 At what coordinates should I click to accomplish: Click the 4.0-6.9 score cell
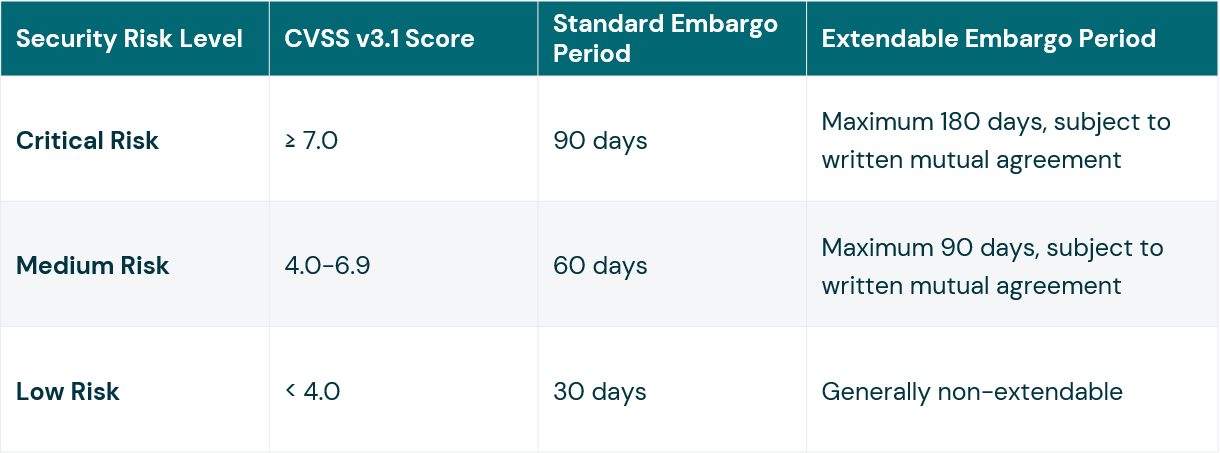[x=327, y=265]
